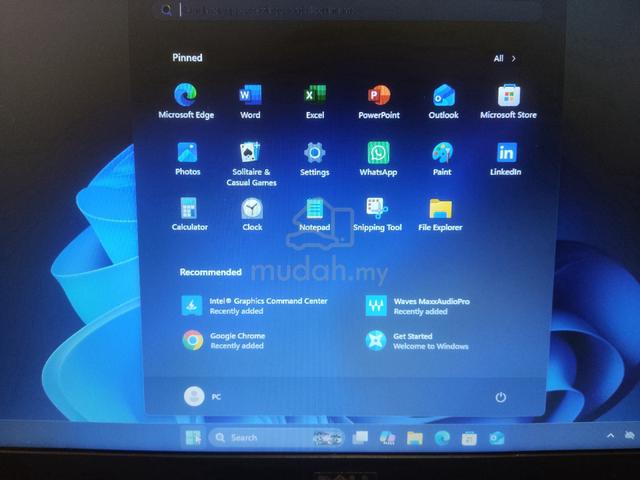Click the taskbar Search box
This screenshot has height=480, width=640.
point(276,438)
